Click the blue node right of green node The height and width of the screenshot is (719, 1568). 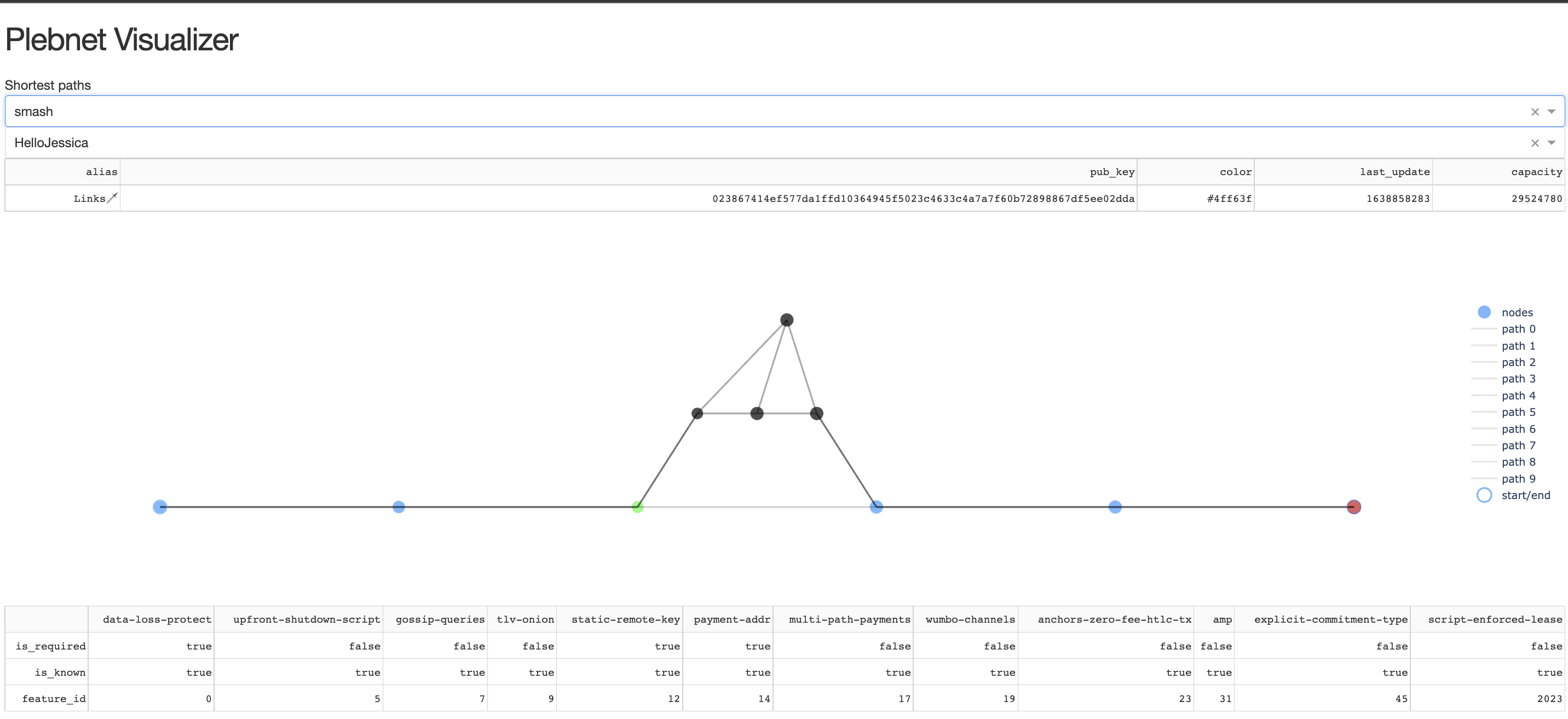coord(876,507)
